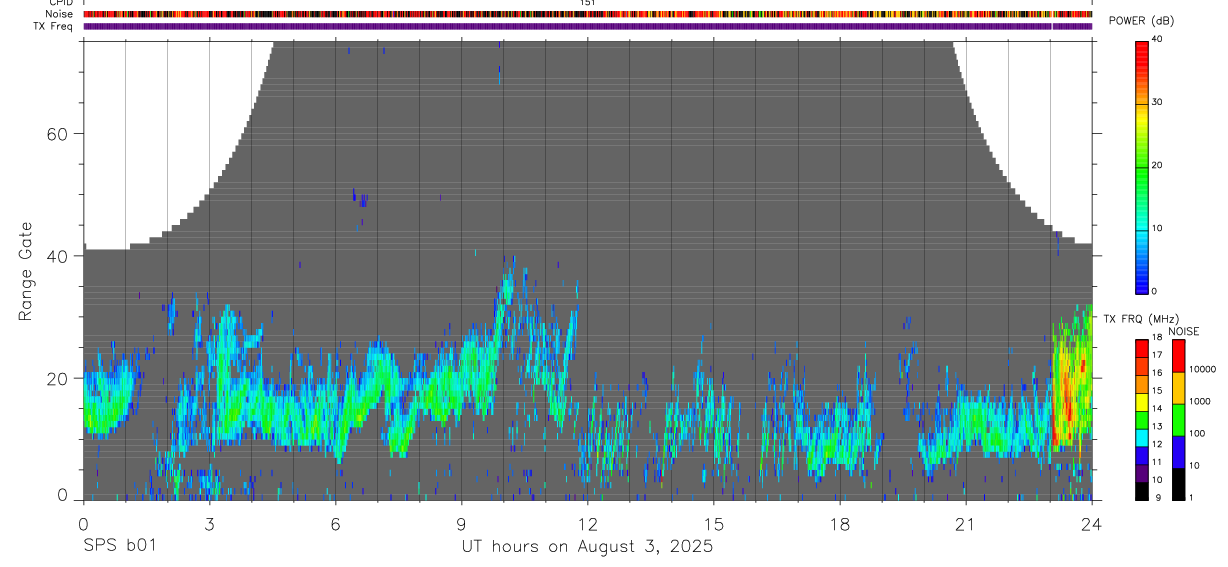The image size is (1228, 567).
Task: Click the purple TX Freq strip above the plot
Action: [x=588, y=26]
